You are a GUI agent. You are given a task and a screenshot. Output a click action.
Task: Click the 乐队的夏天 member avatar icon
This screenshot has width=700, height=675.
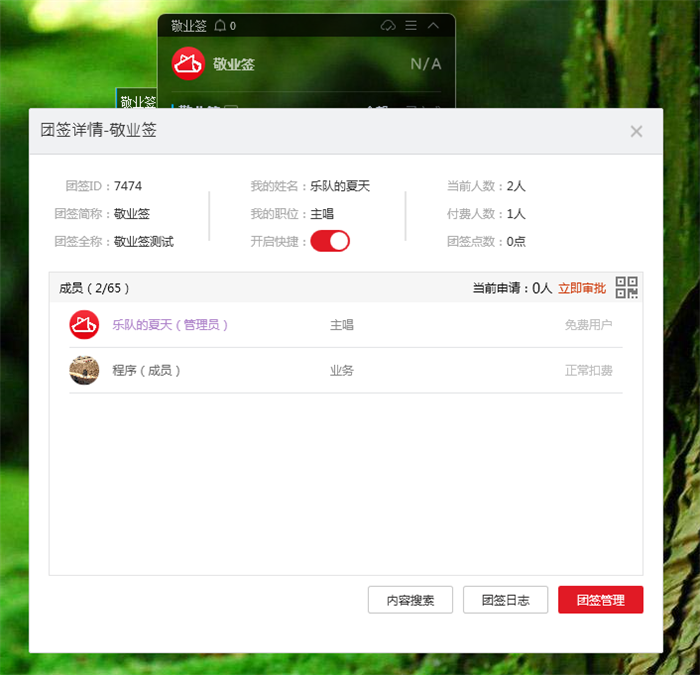tap(84, 325)
